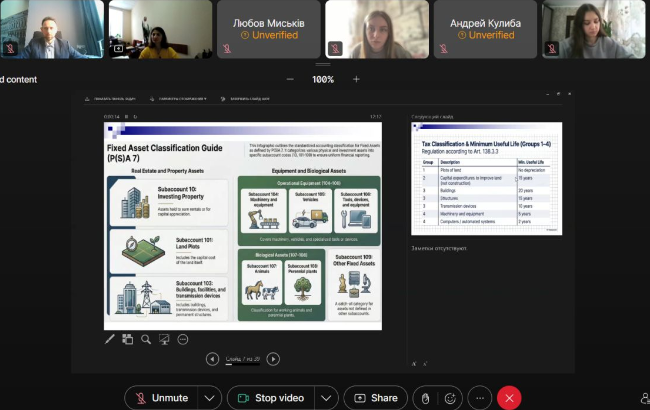650x410 pixels.
Task: Click the magnifier zoom-into-slide icon
Action: (x=146, y=339)
